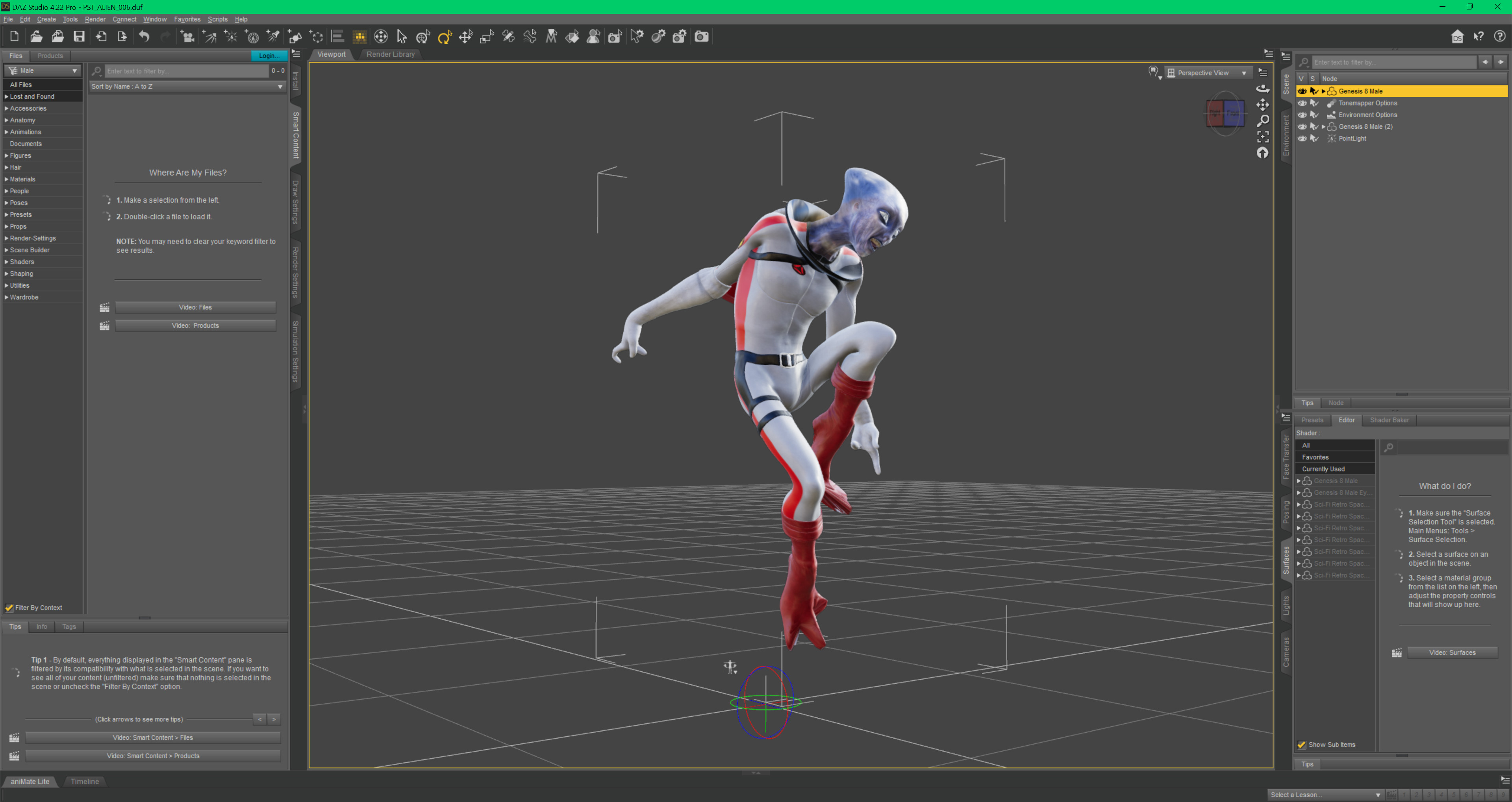Click the viewport pan icon
This screenshot has height=802, width=1512.
tap(1262, 104)
